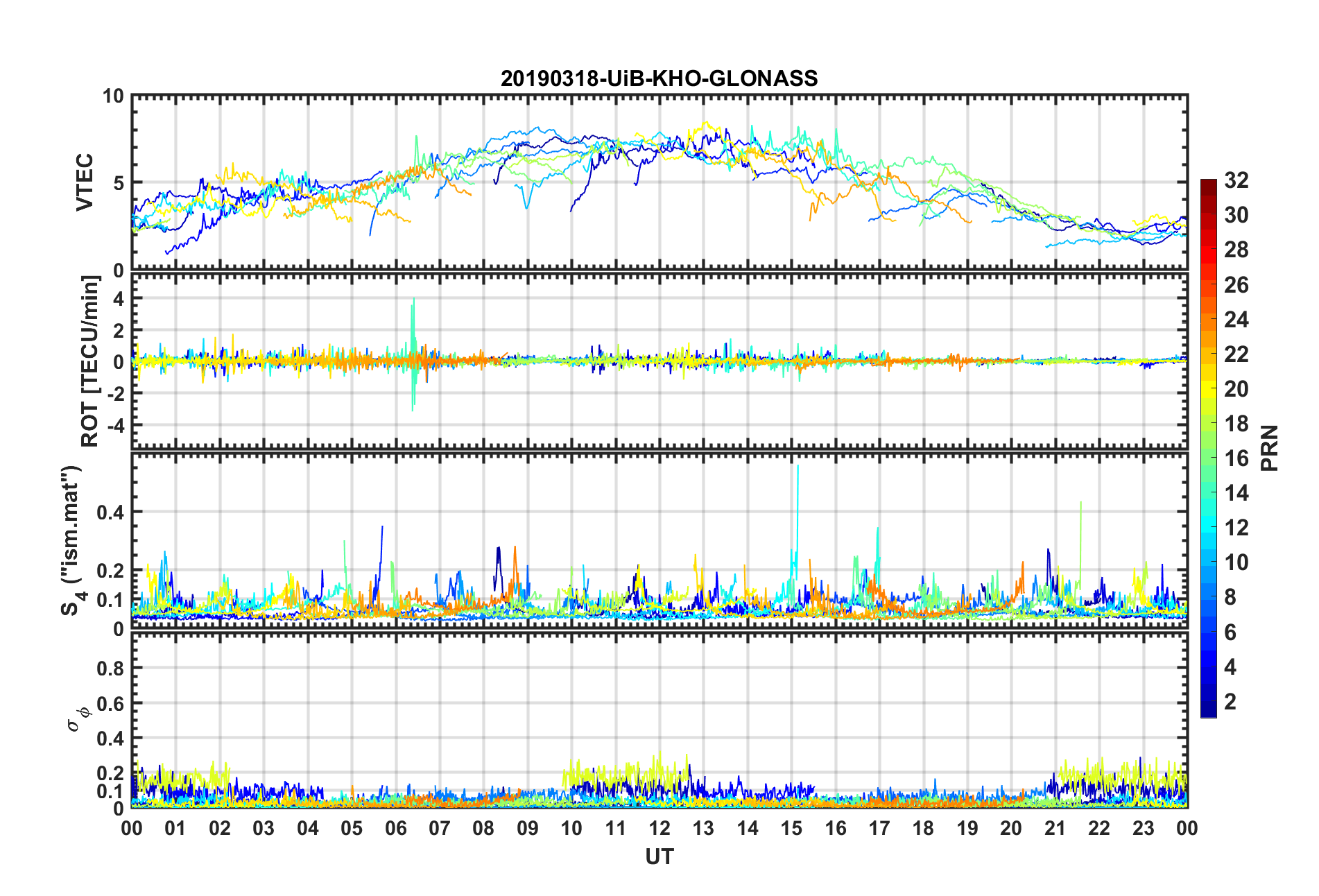The image size is (1319, 896).
Task: Click PRN colorbar tick label "2"
Action: (1230, 701)
